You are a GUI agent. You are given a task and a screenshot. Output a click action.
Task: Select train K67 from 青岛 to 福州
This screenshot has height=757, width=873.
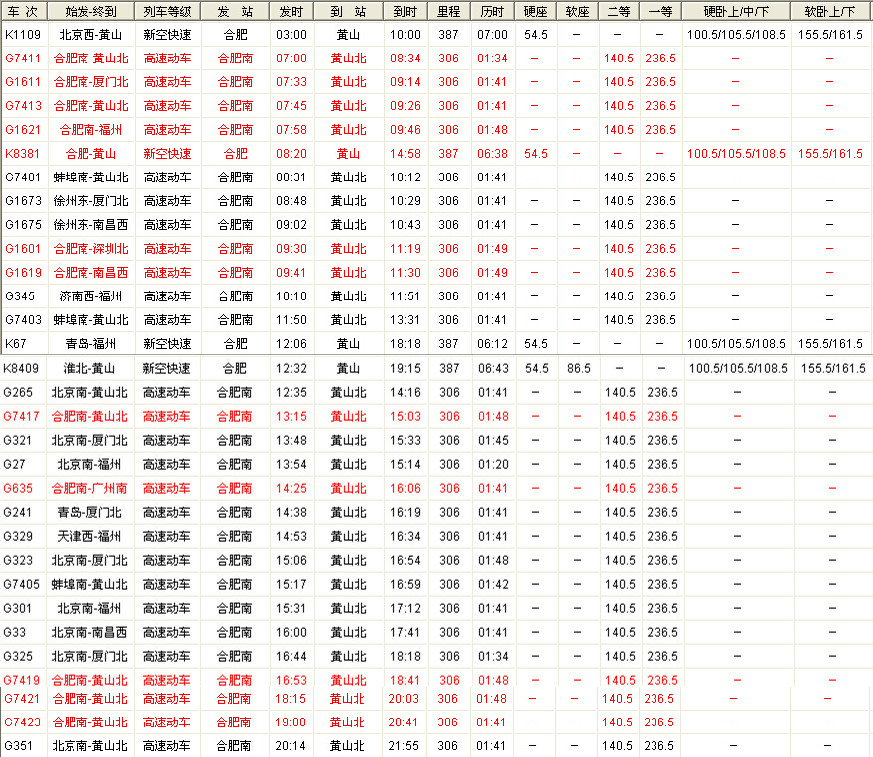pos(15,344)
